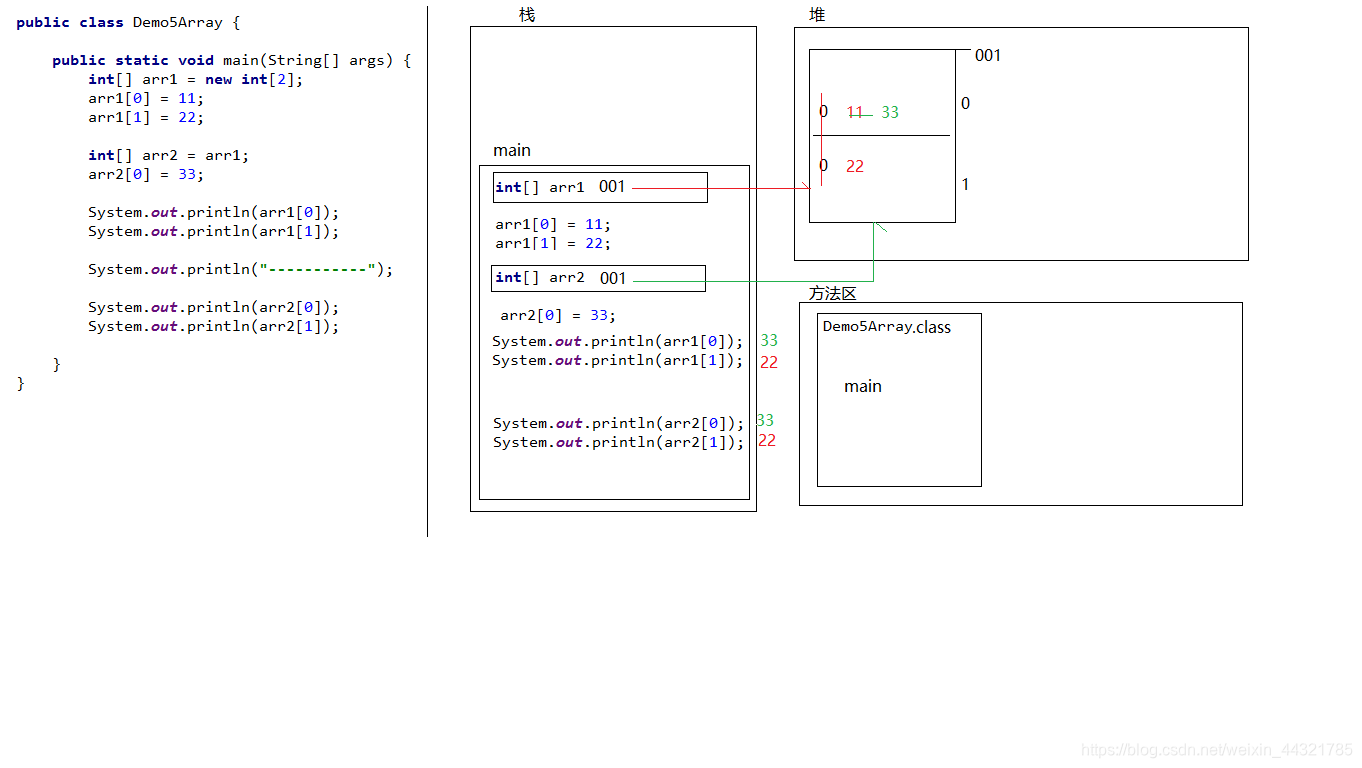Click println(arr2[0]) inside the main stack frame
Image resolution: width=1362 pixels, height=768 pixels.
pyautogui.click(x=619, y=423)
